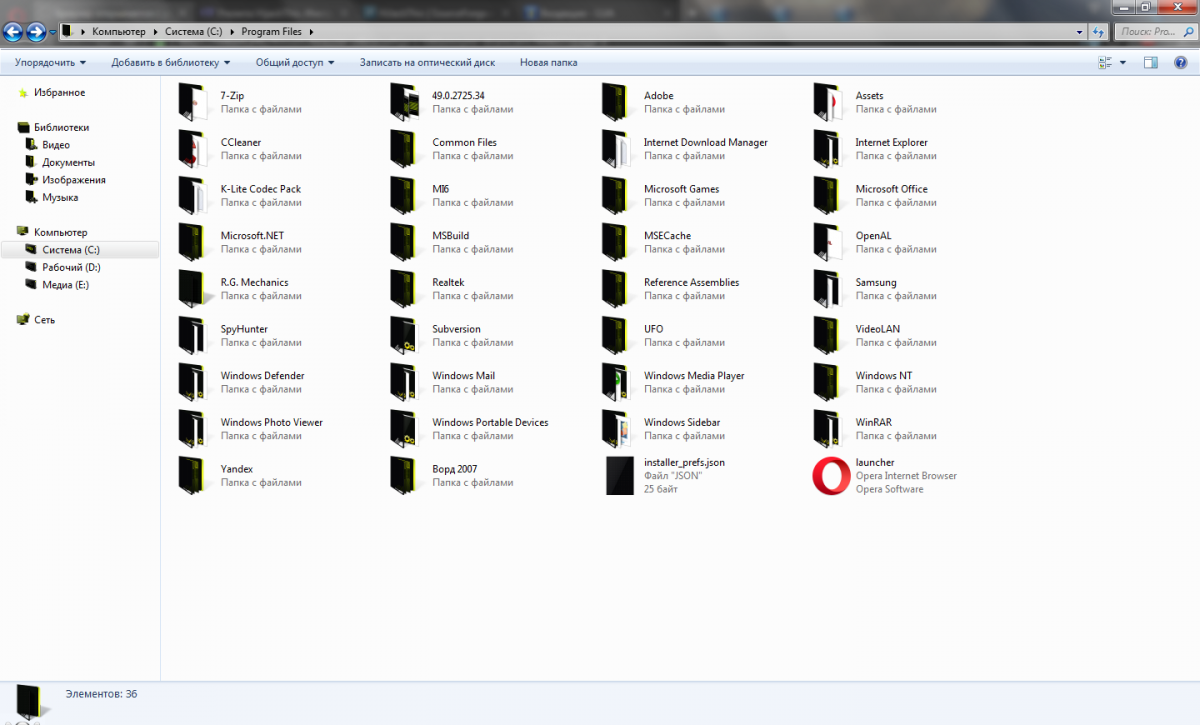The height and width of the screenshot is (725, 1200).
Task: Click the Adobe folder icon
Action: [x=615, y=102]
